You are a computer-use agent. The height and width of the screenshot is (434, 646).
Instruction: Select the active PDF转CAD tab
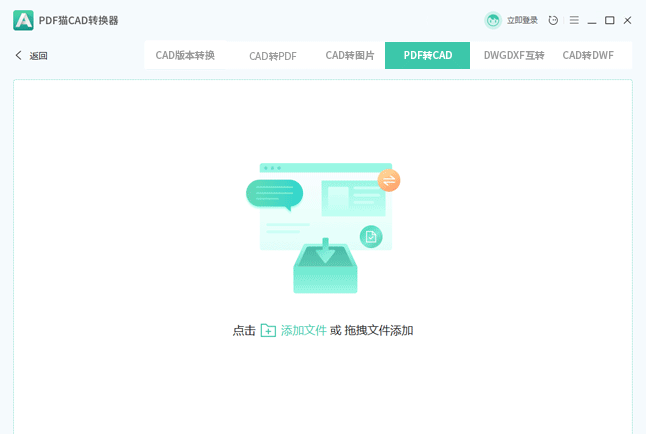click(x=427, y=56)
